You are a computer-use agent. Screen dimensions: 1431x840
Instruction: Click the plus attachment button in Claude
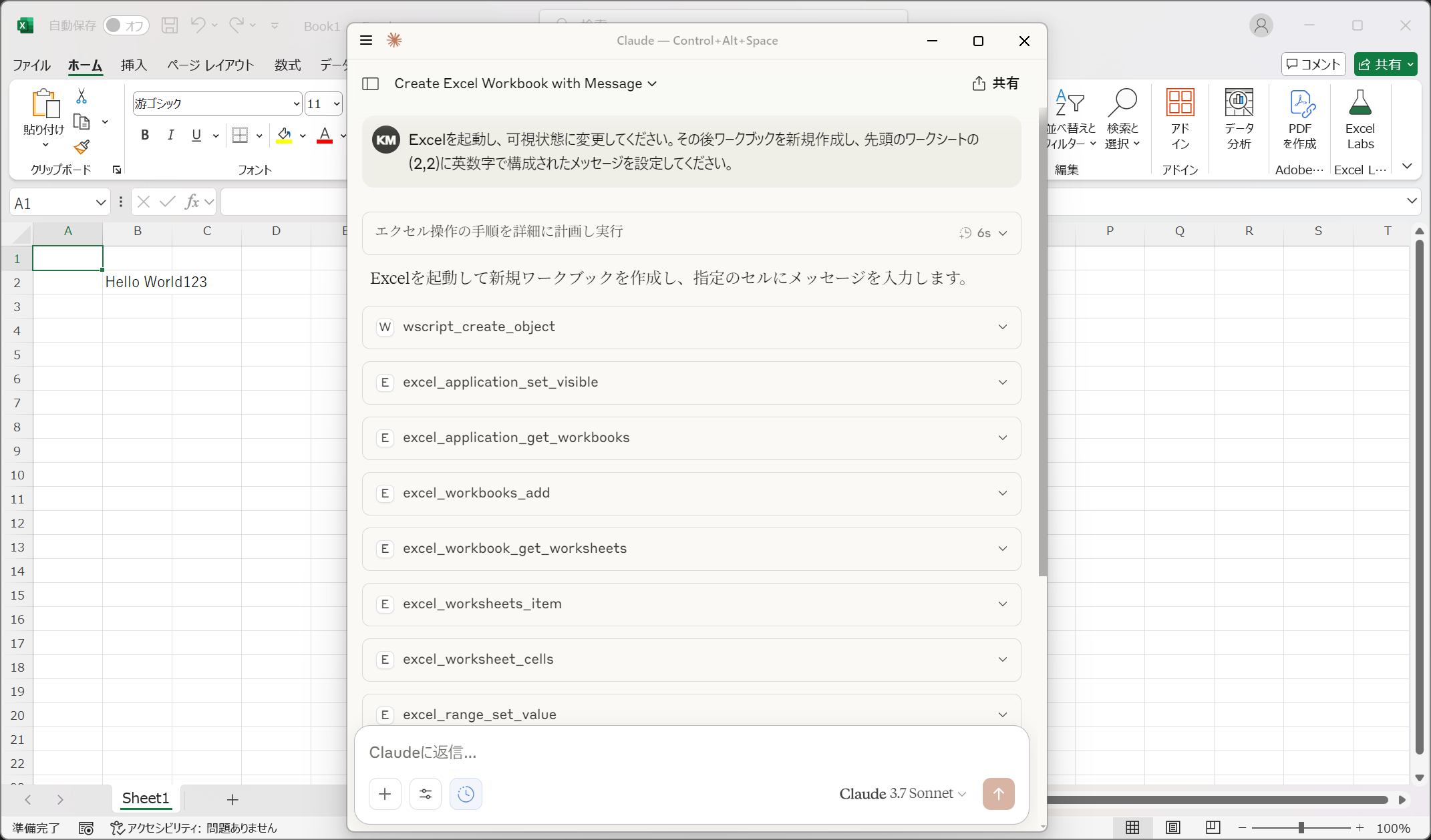point(385,794)
